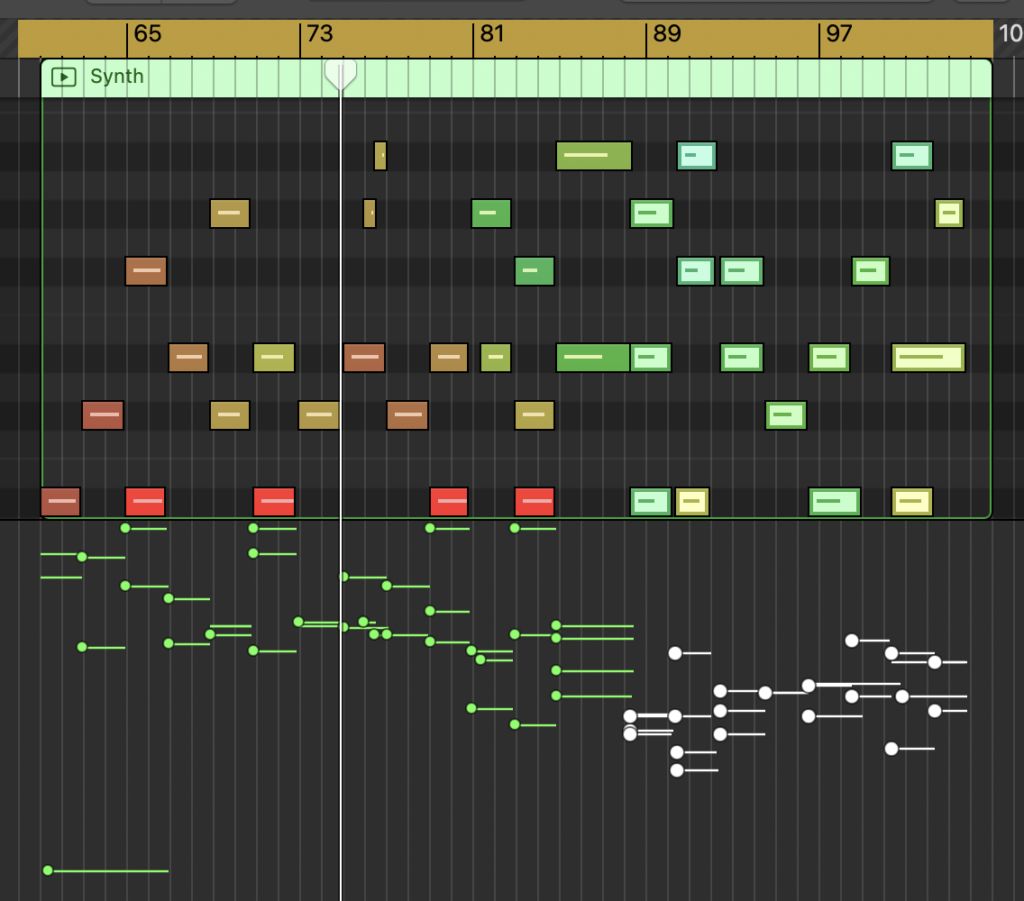The image size is (1024, 901).
Task: Click bar number 97 in the ruler
Action: click(838, 33)
